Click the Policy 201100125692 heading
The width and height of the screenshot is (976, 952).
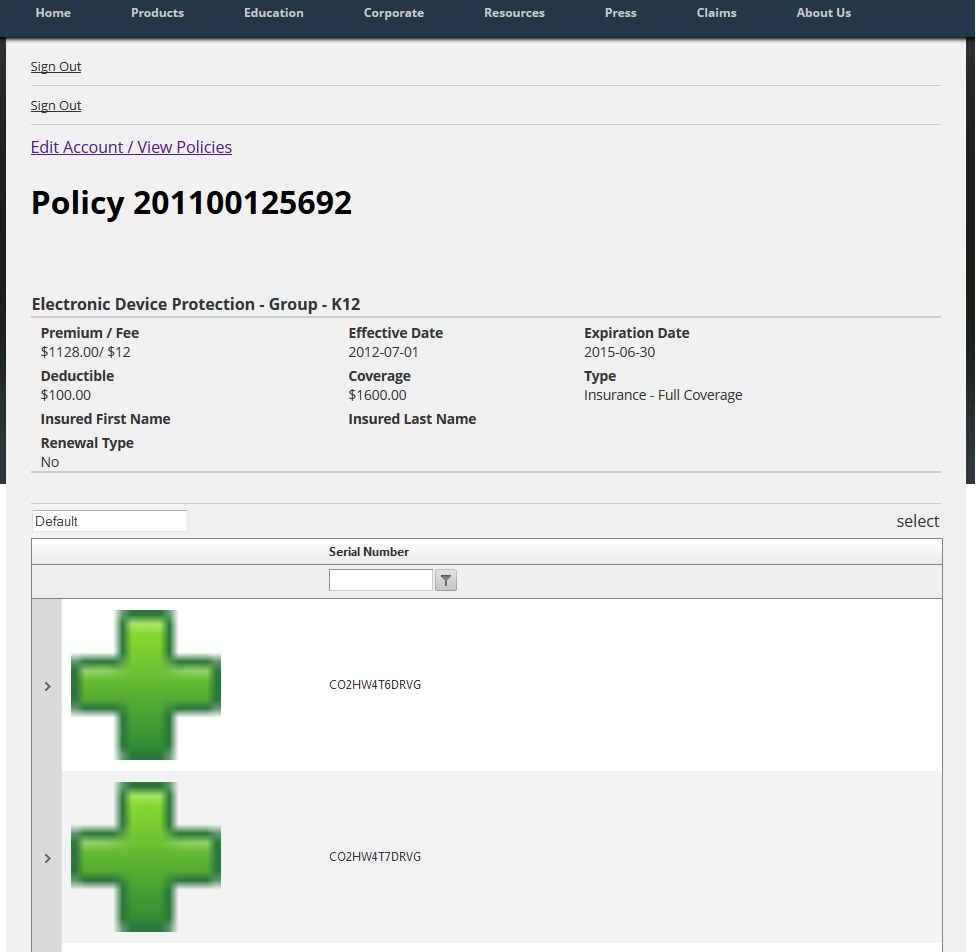coord(192,203)
